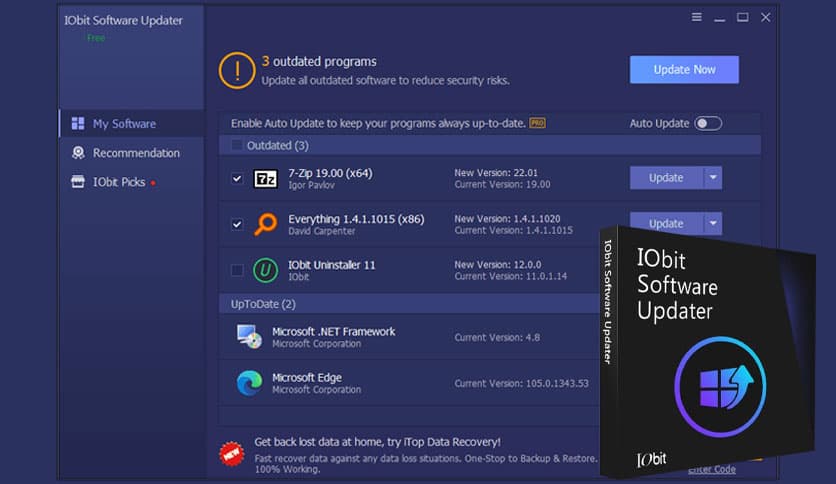Image resolution: width=836 pixels, height=484 pixels.
Task: Open the dropdown arrow beside Everything Update
Action: tap(713, 223)
